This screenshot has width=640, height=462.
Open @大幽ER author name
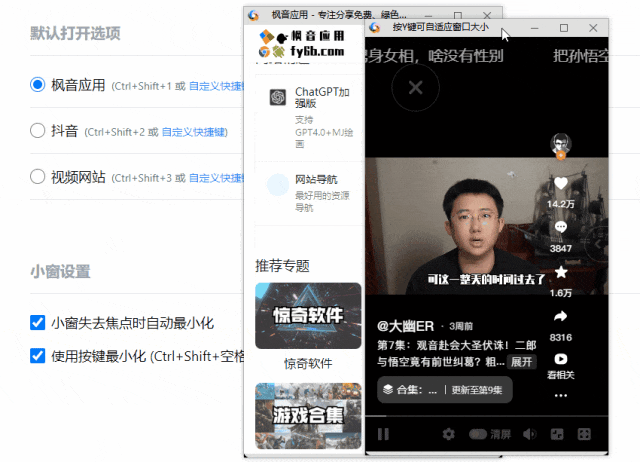tap(405, 326)
